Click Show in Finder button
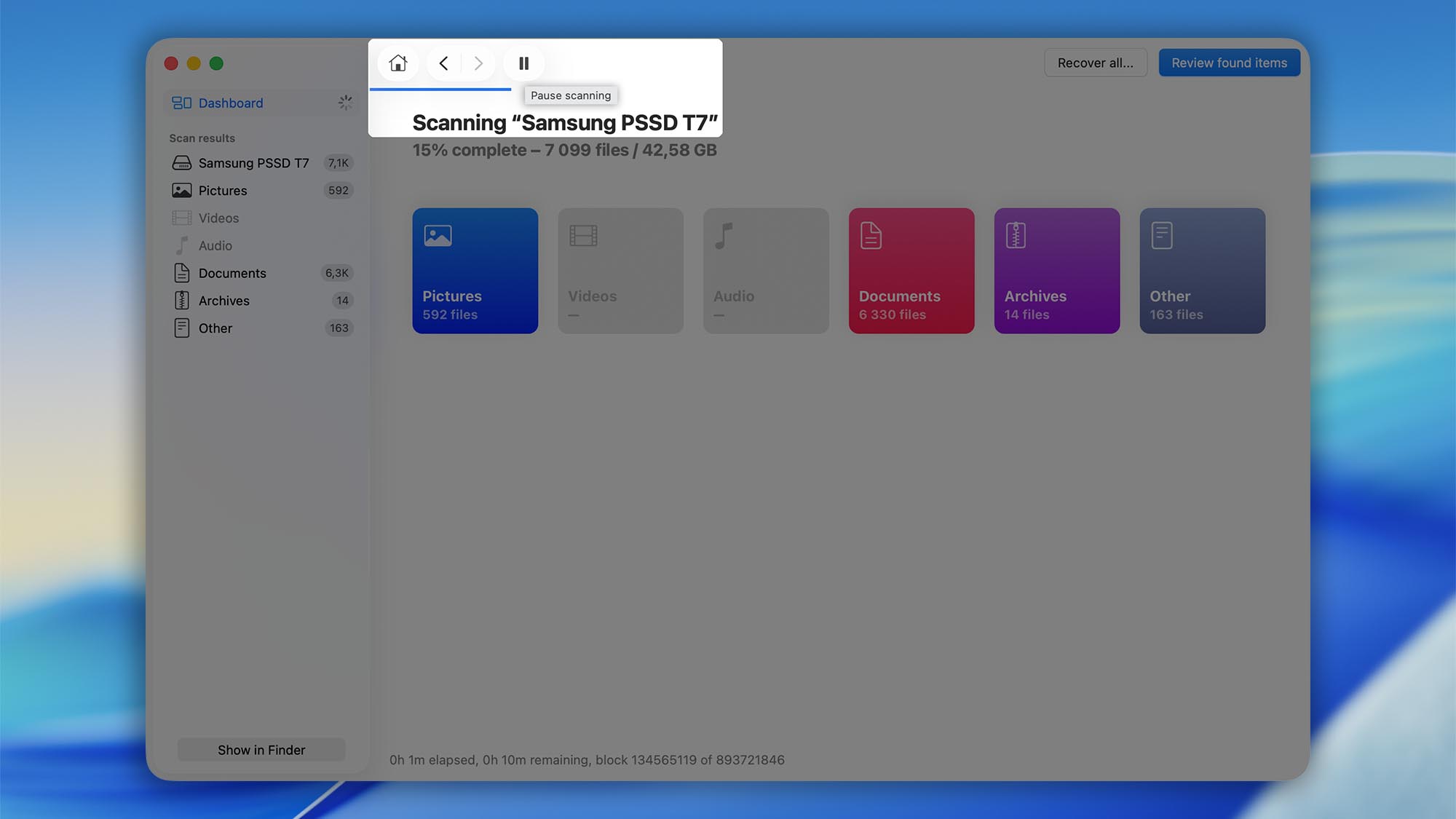This screenshot has width=1456, height=819. click(261, 750)
